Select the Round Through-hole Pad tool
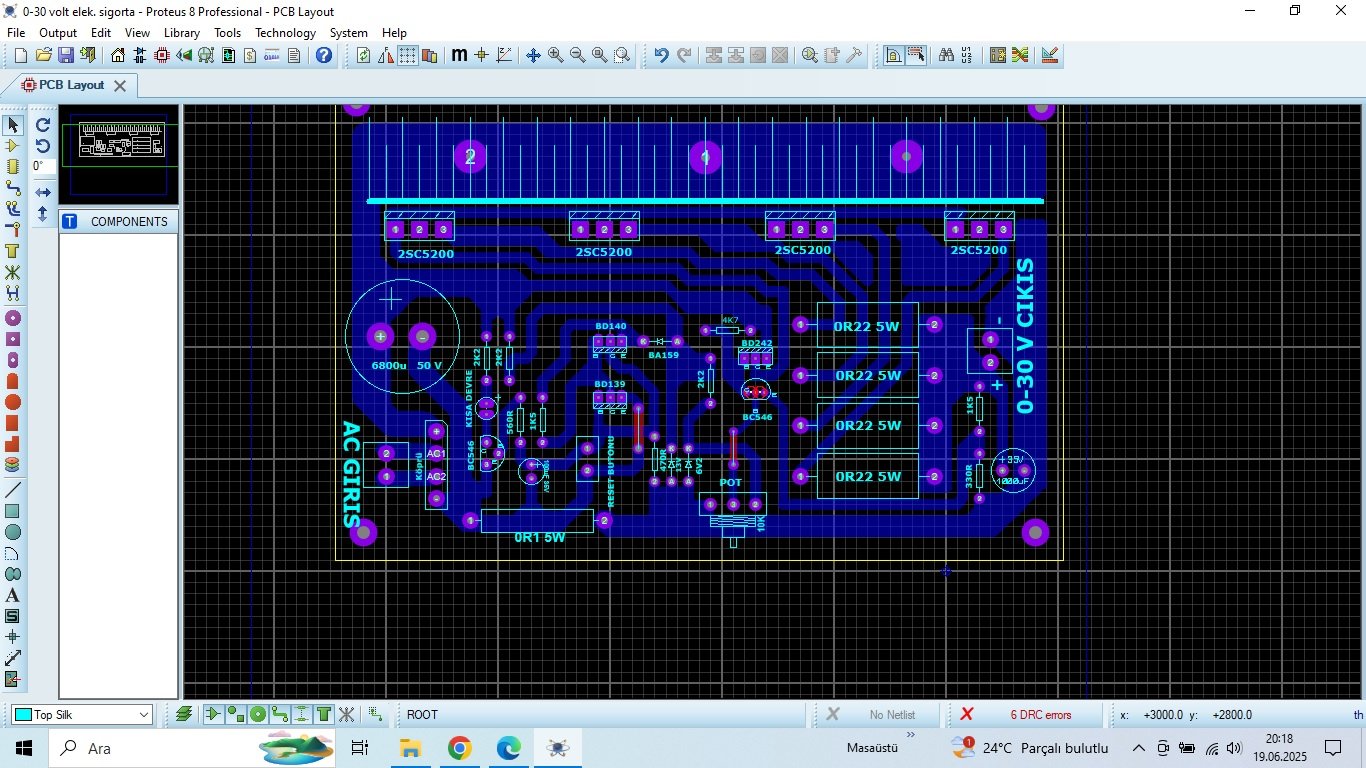Screen dimensions: 1366x768 [x=13, y=318]
